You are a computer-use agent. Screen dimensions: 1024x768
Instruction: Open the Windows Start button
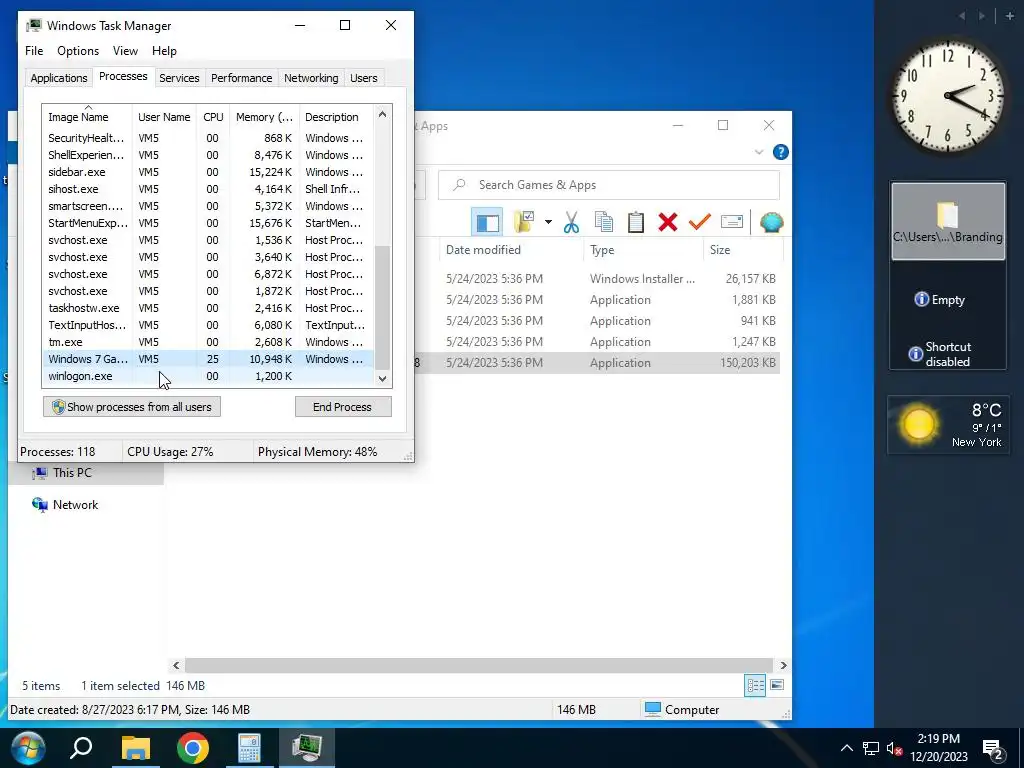point(27,748)
